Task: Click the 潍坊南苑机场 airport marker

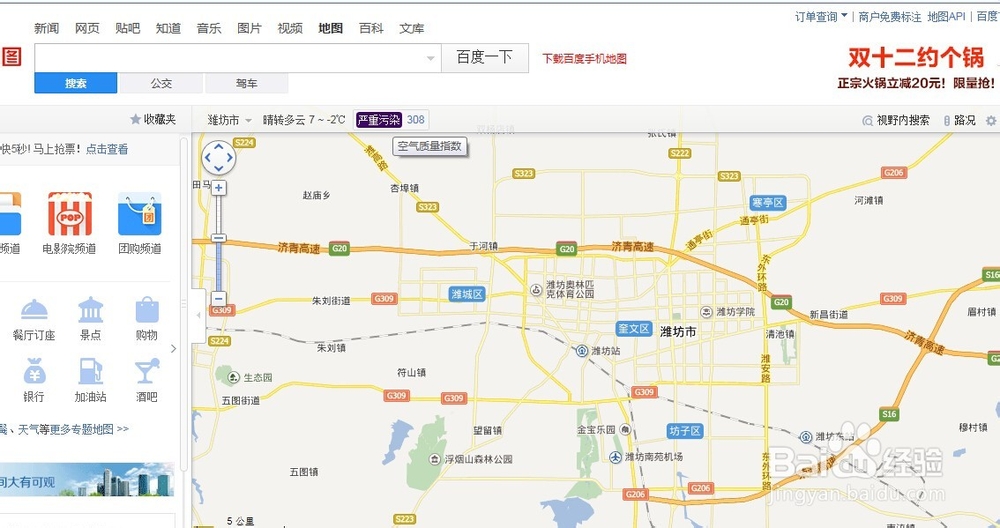Action: 615,457
